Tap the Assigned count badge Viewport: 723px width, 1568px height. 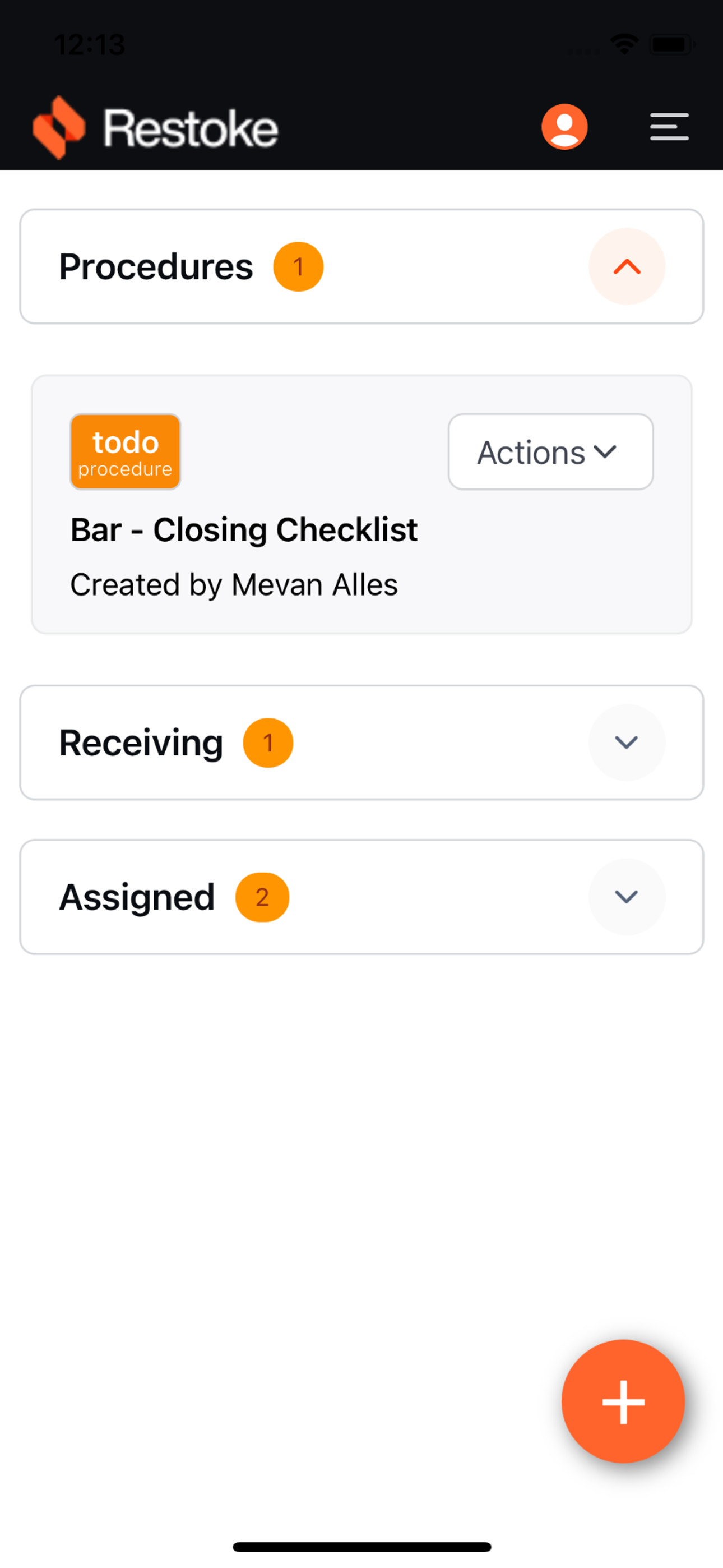click(x=262, y=897)
